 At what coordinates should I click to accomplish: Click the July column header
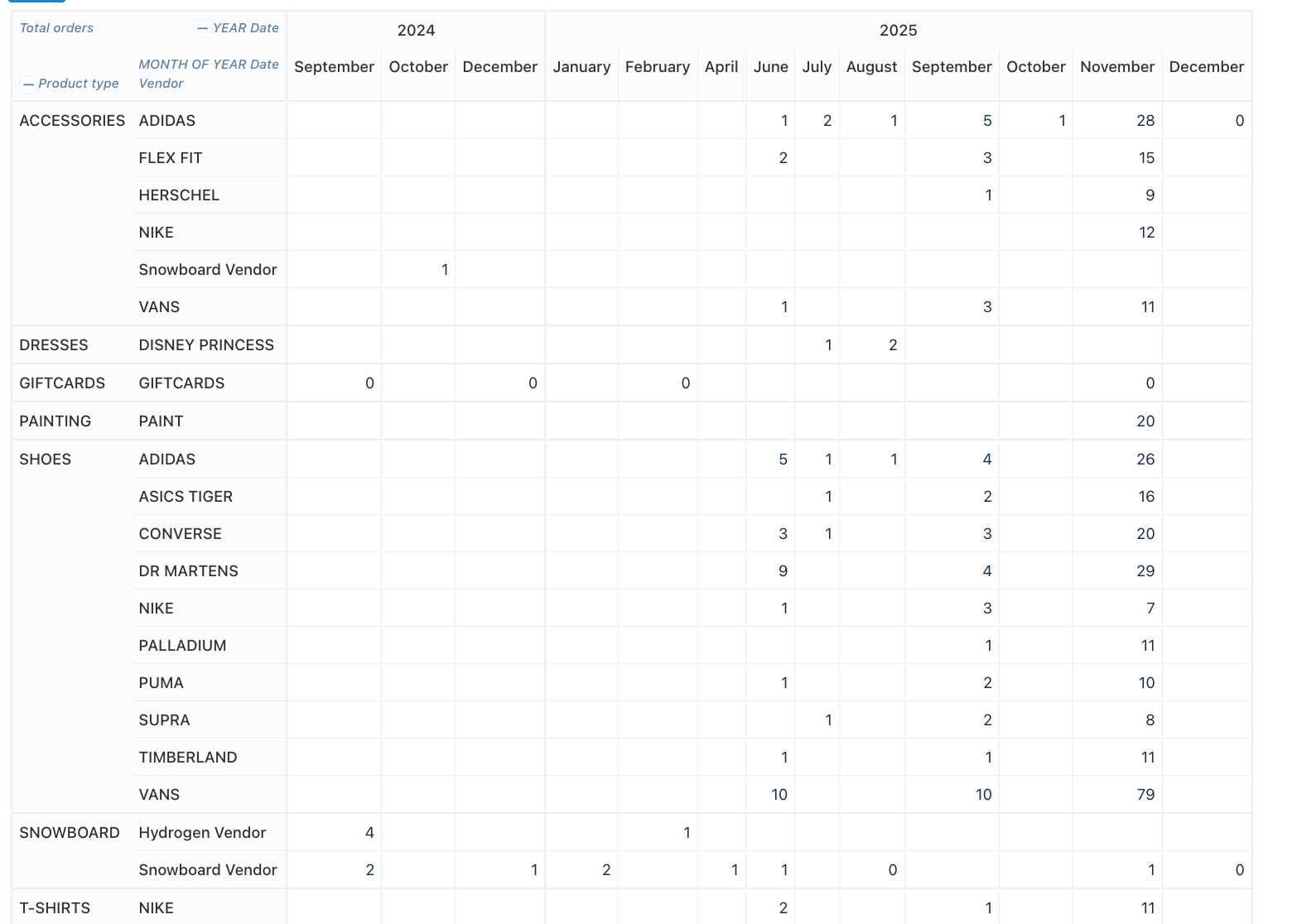(817, 67)
